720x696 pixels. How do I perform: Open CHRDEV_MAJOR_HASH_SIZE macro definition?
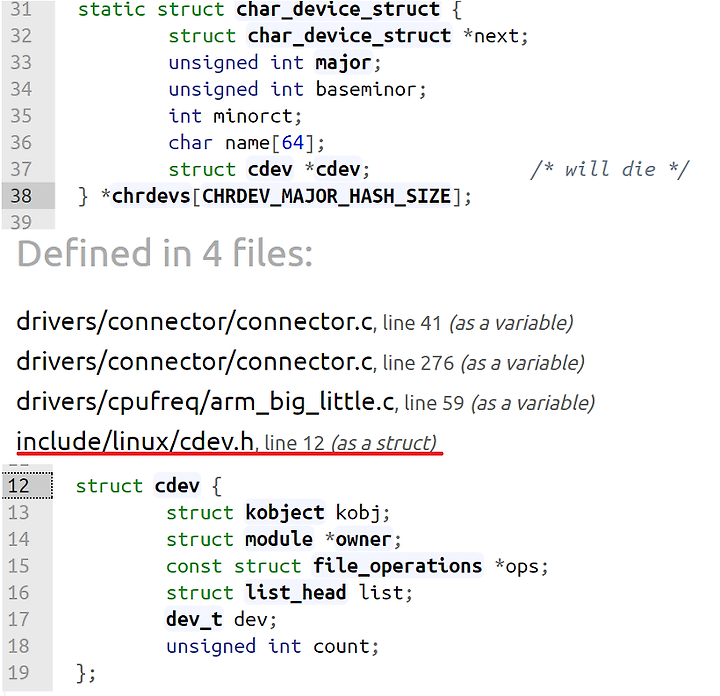click(326, 196)
